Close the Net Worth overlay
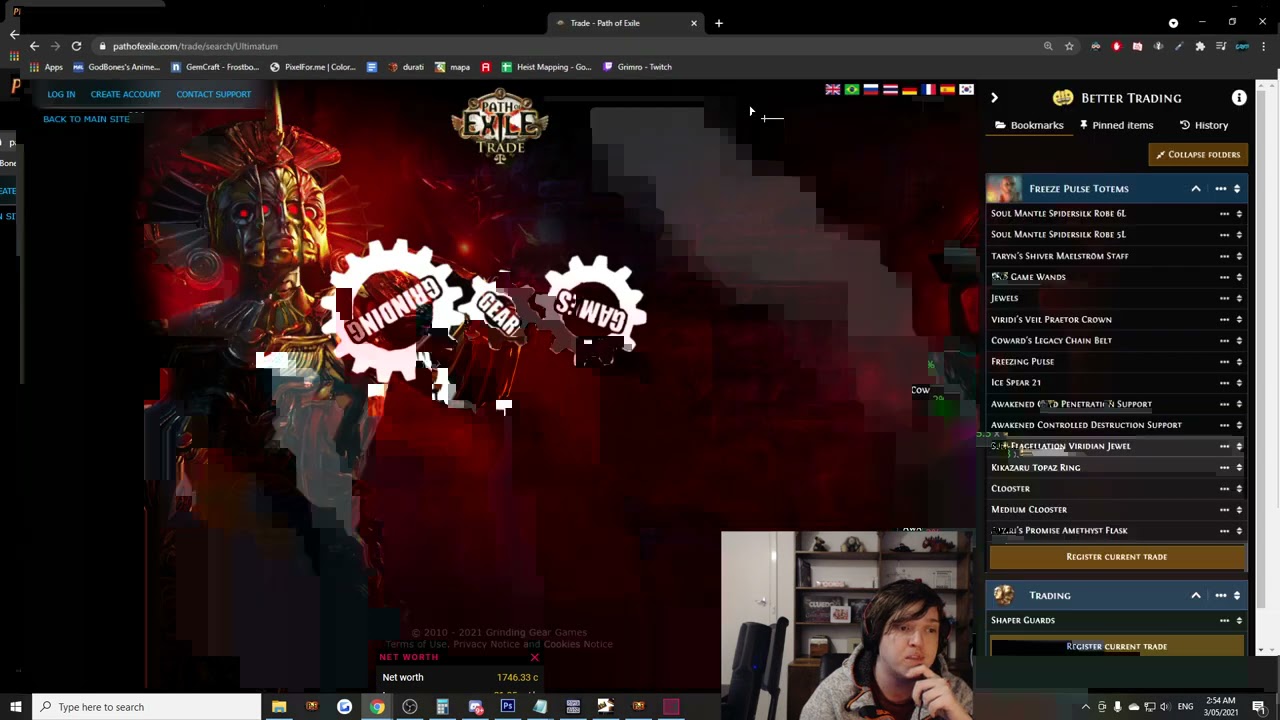The height and width of the screenshot is (720, 1280). (x=535, y=657)
